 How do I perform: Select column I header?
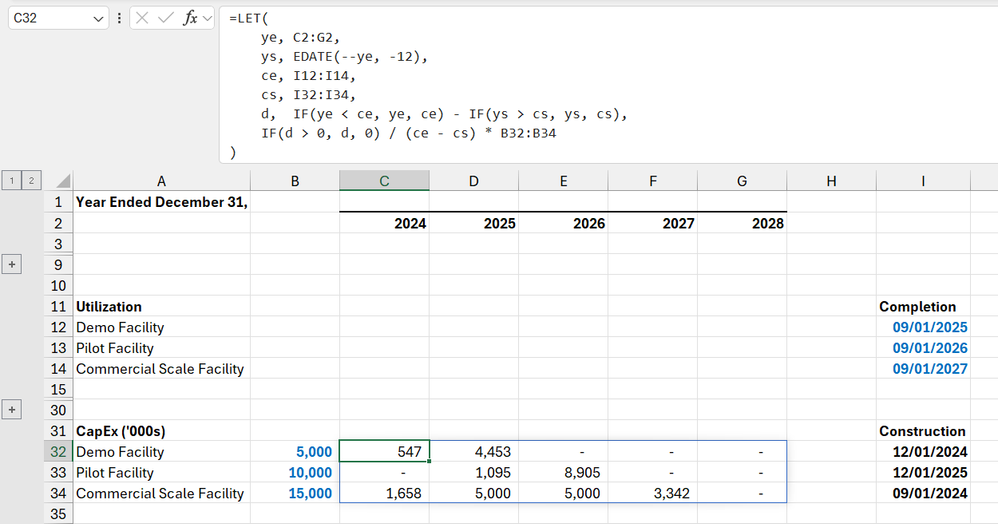[x=923, y=181]
